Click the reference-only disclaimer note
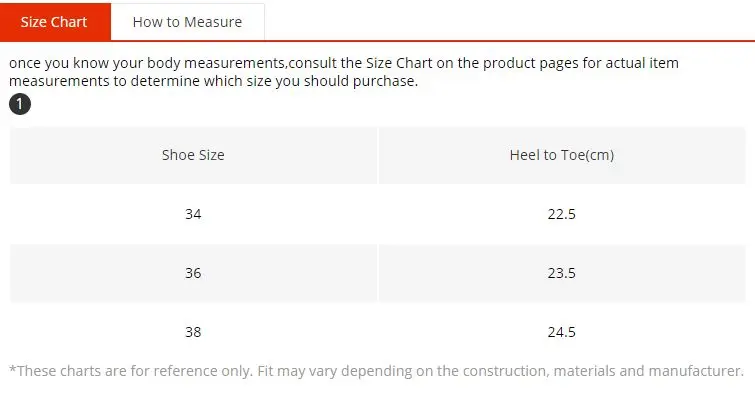This screenshot has height=417, width=755. coord(377,371)
